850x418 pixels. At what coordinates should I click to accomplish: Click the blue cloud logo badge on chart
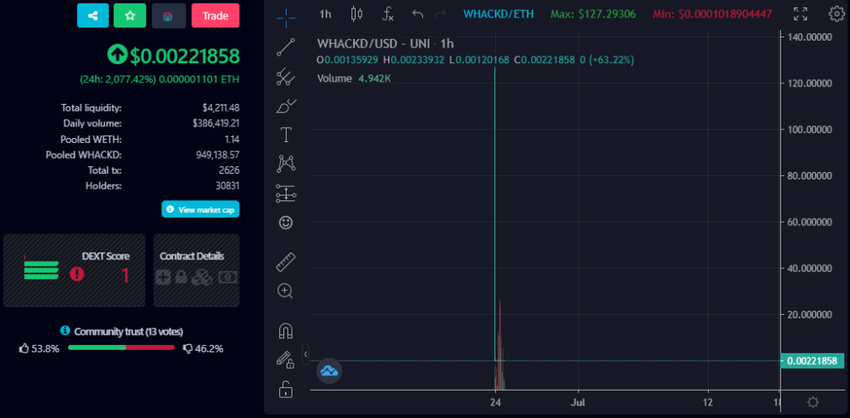point(329,371)
